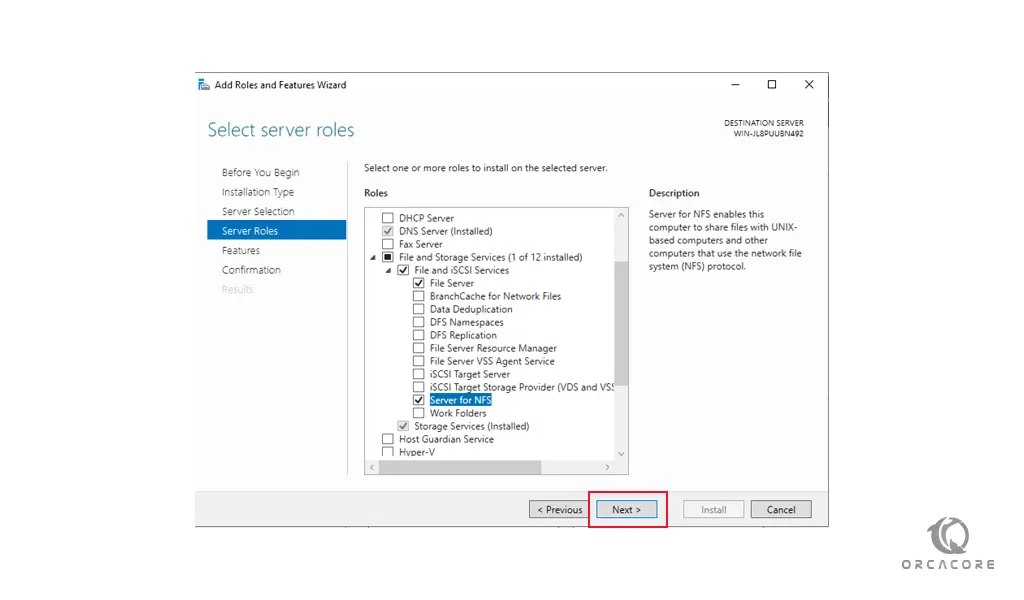Click the Install button
This screenshot has width=1024, height=600.
714,509
